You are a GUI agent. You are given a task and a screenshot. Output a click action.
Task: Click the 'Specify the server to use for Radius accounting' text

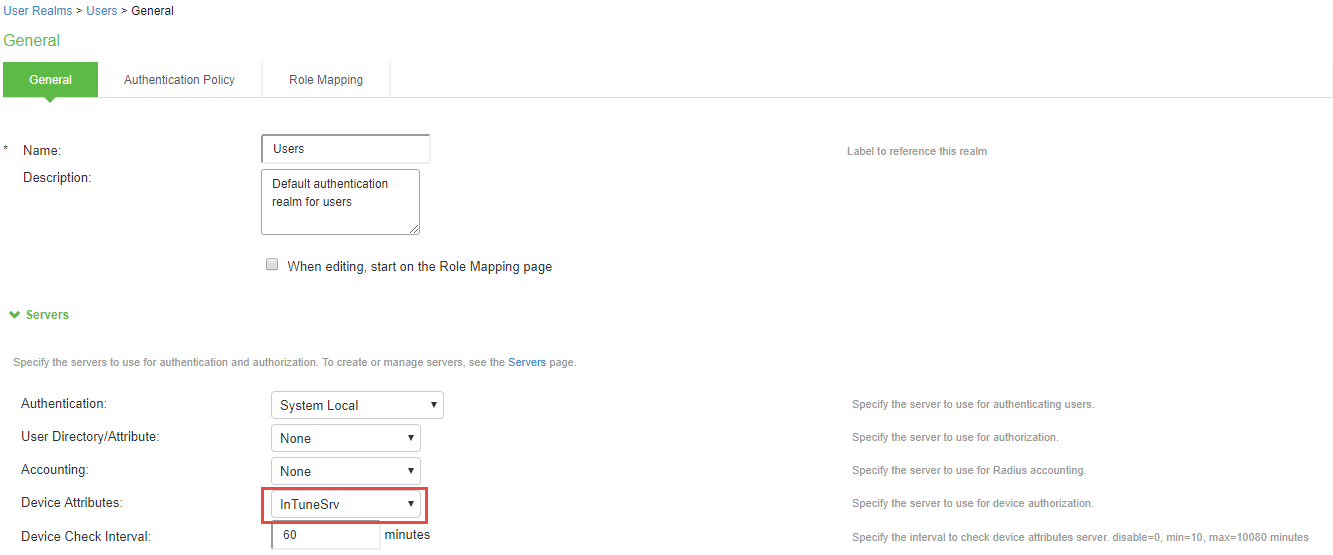[969, 470]
